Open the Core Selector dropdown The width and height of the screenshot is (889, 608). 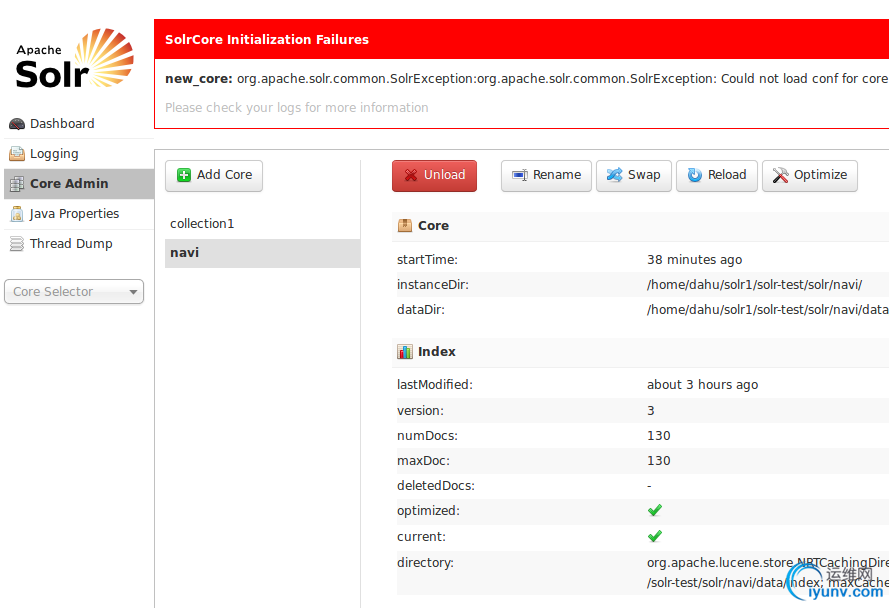pyautogui.click(x=74, y=292)
